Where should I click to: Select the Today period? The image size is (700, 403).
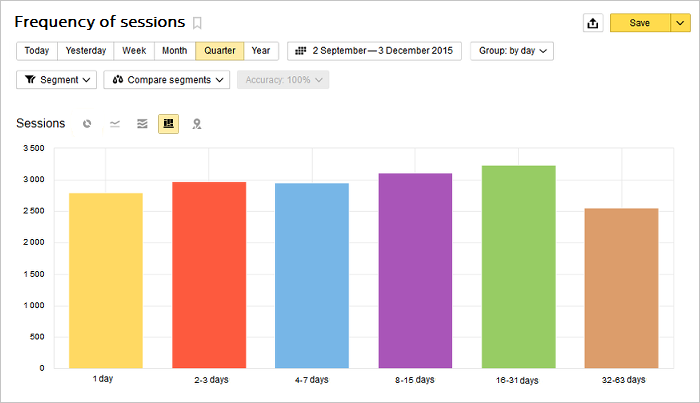[x=37, y=51]
